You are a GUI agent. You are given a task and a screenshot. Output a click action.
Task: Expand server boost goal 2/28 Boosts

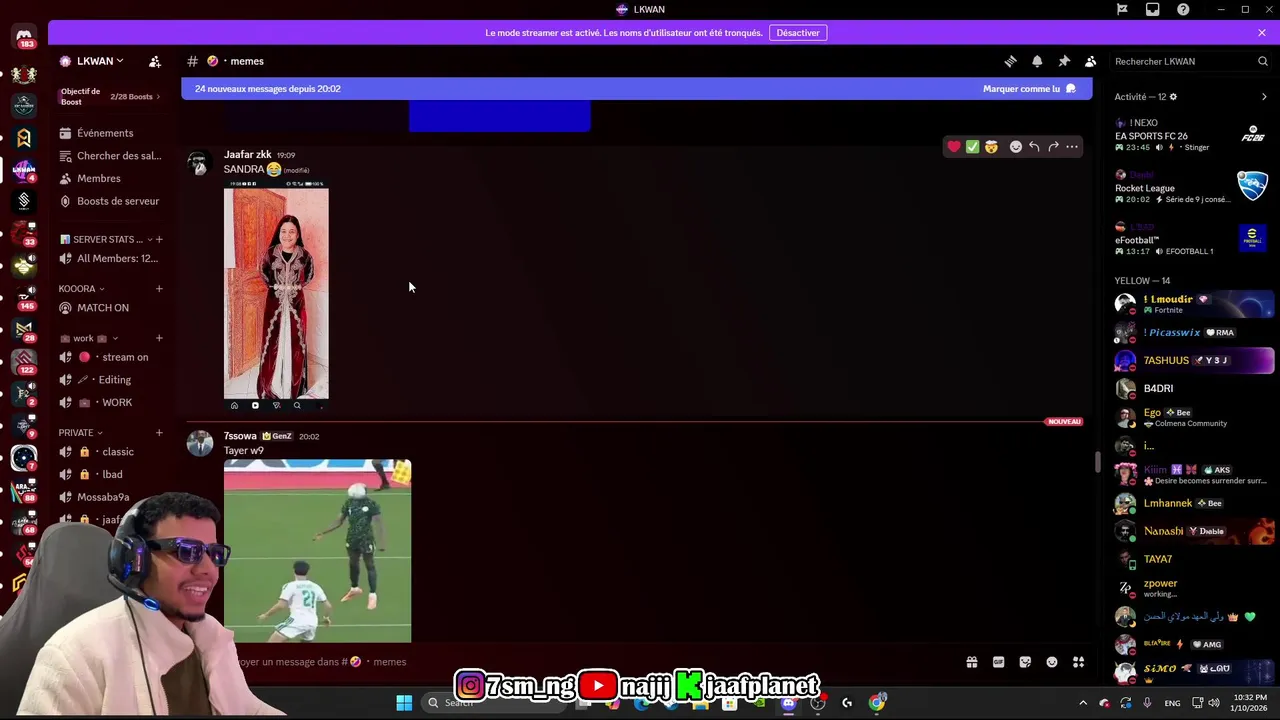pyautogui.click(x=110, y=97)
